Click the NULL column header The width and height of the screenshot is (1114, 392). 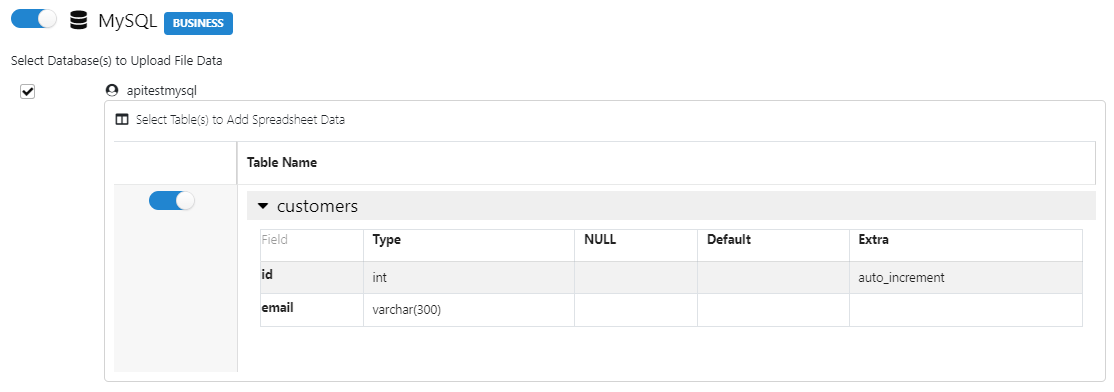600,240
